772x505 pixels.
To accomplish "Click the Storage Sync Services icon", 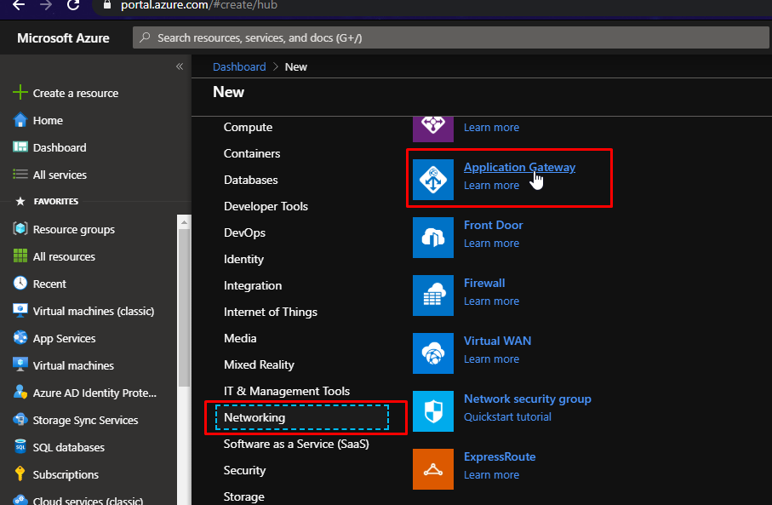I will point(20,419).
